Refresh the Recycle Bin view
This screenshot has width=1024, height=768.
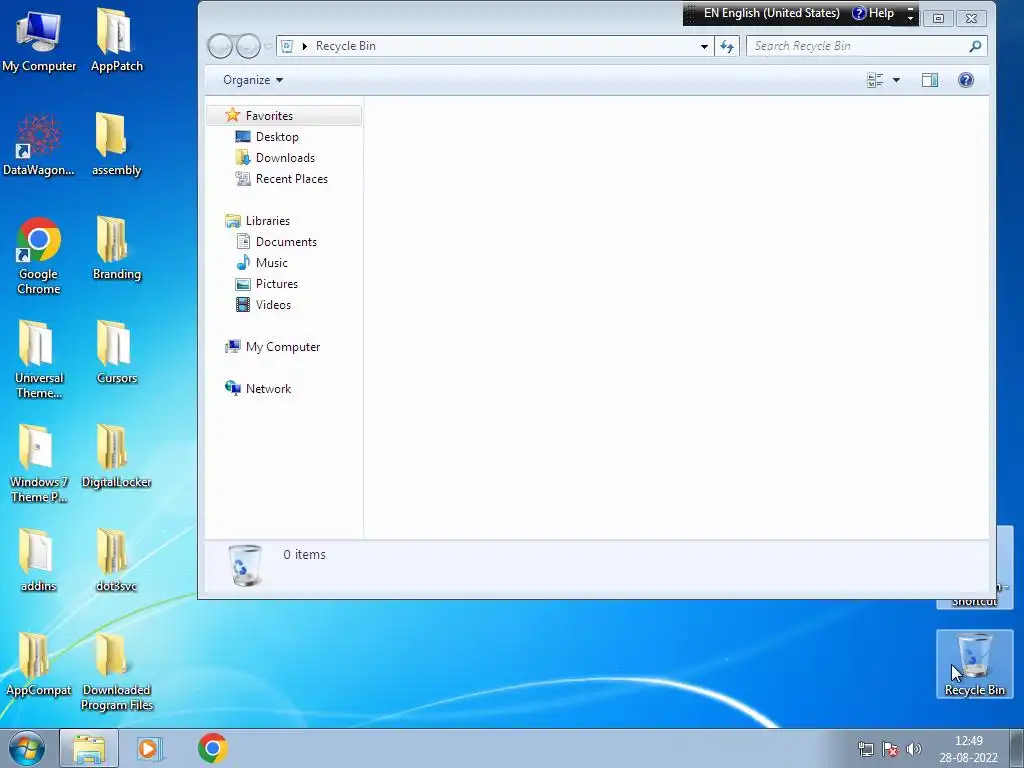pyautogui.click(x=727, y=46)
